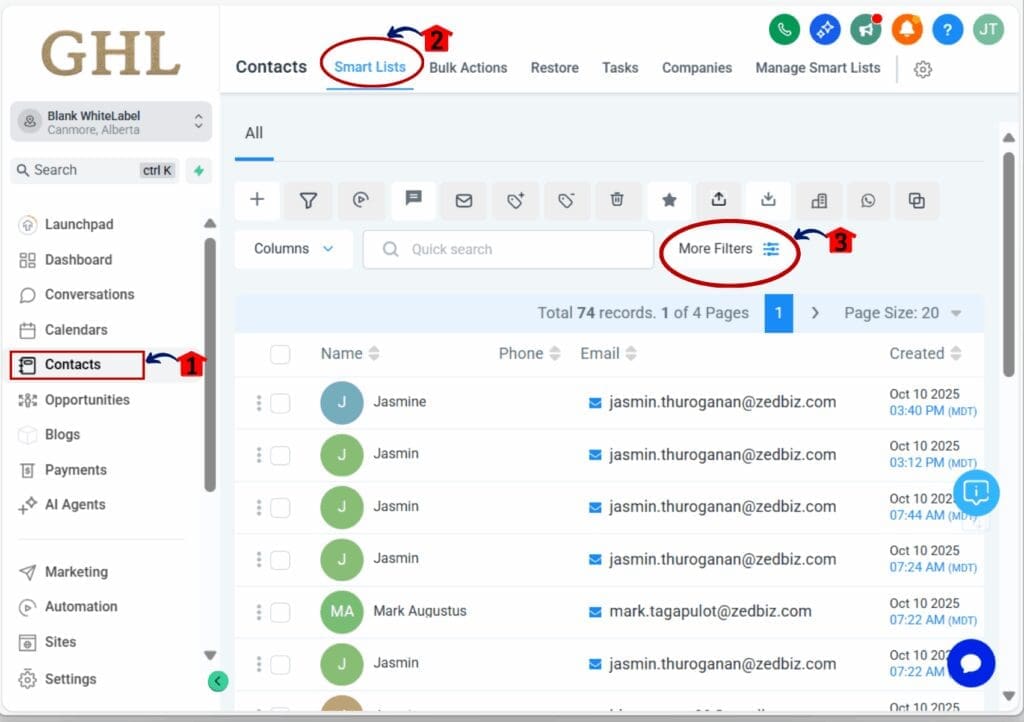The image size is (1024, 722).
Task: Click the plus icon to add contact
Action: pos(257,200)
